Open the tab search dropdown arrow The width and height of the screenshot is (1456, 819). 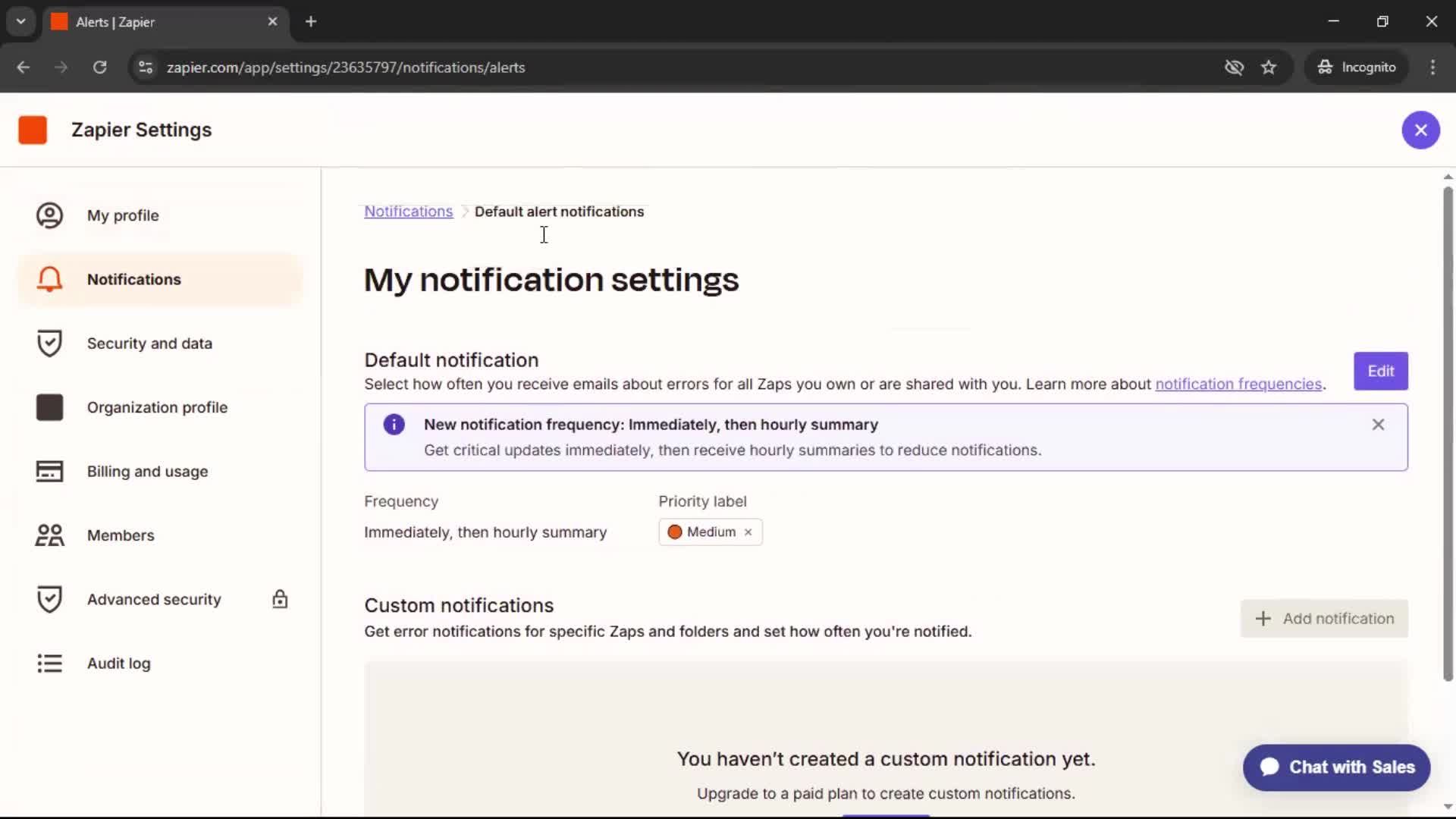21,22
